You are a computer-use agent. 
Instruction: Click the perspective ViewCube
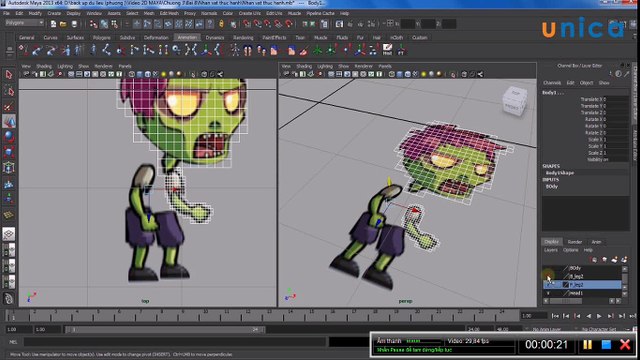pos(514,101)
